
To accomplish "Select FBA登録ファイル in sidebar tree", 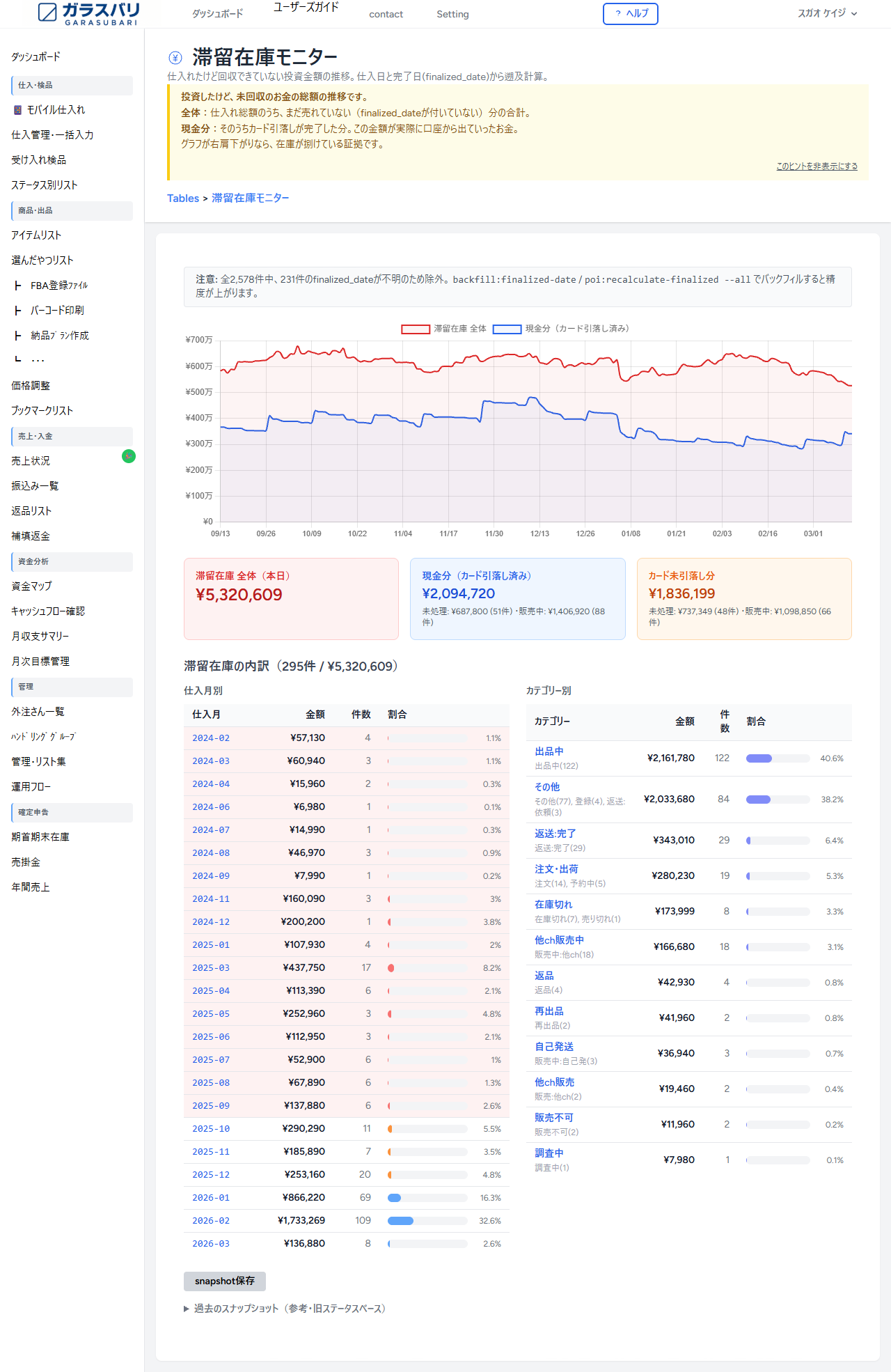I will tap(59, 286).
